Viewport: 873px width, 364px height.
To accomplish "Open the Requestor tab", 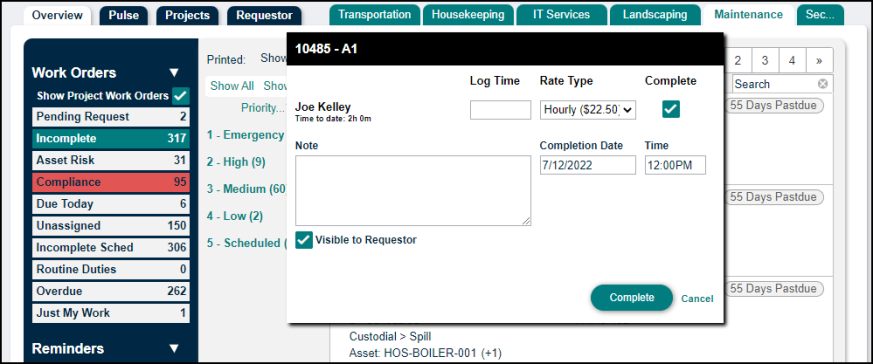I will point(264,15).
